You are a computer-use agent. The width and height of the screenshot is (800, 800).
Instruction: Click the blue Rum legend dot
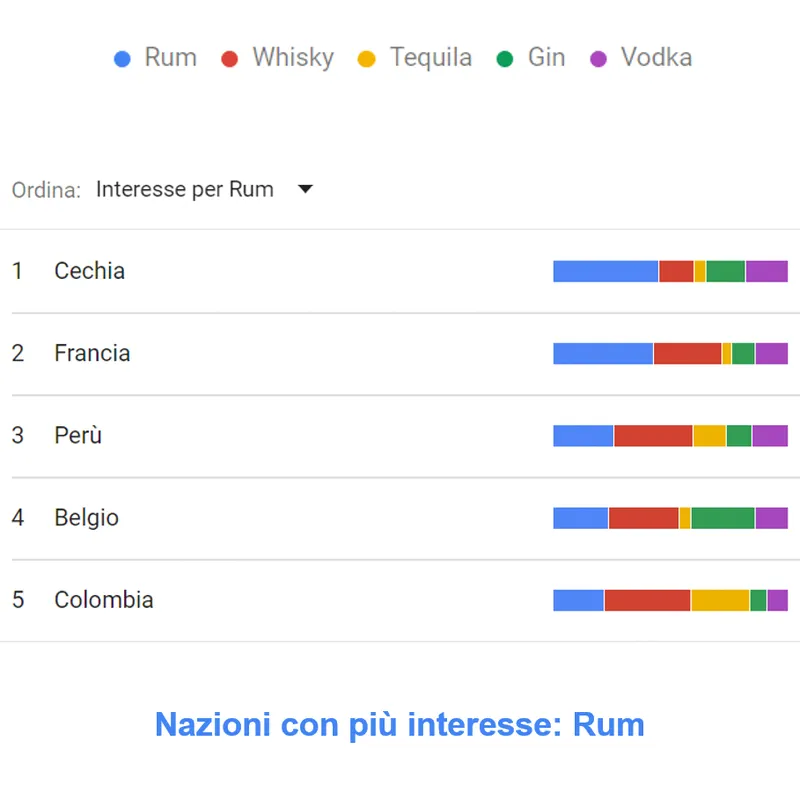click(x=123, y=59)
